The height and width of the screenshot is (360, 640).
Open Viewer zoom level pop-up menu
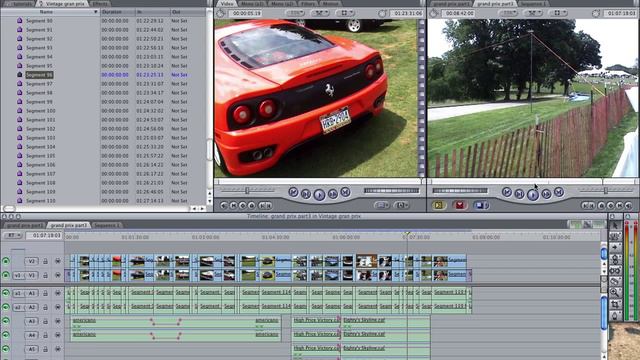pyautogui.click(x=295, y=13)
